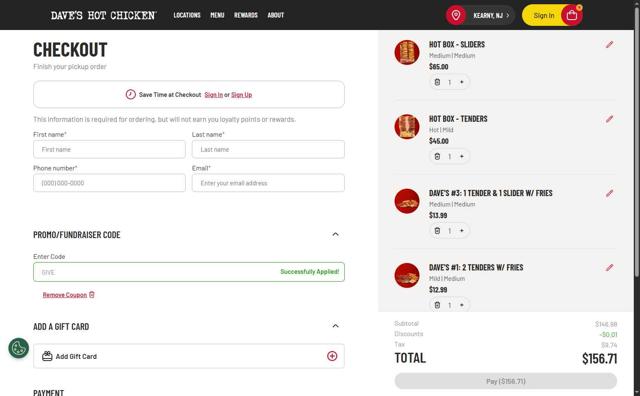This screenshot has width=640, height=396.
Task: Focus the First name field
Action: point(109,149)
